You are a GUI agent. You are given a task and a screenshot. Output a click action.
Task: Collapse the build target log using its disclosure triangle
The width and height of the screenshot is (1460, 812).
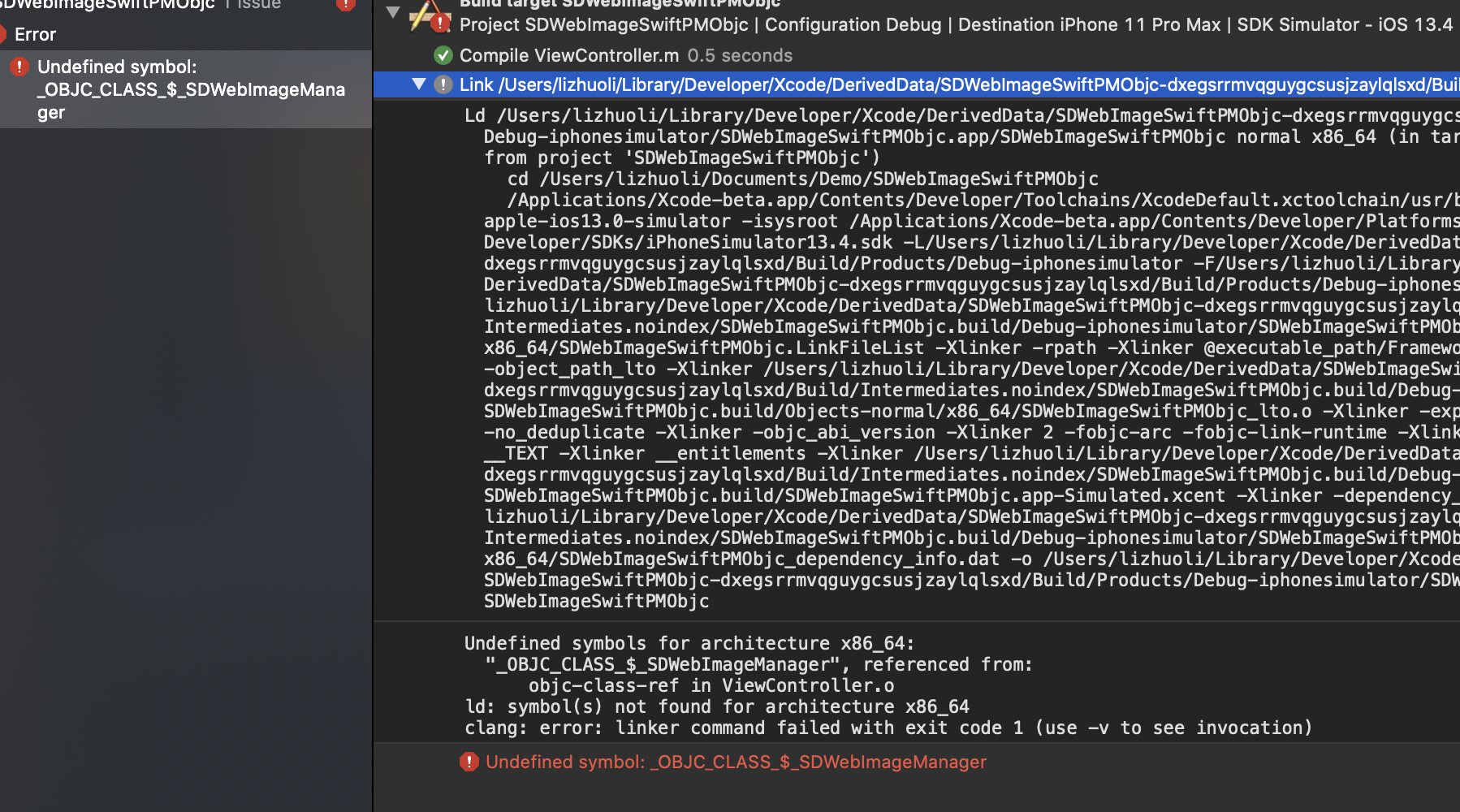(393, 12)
